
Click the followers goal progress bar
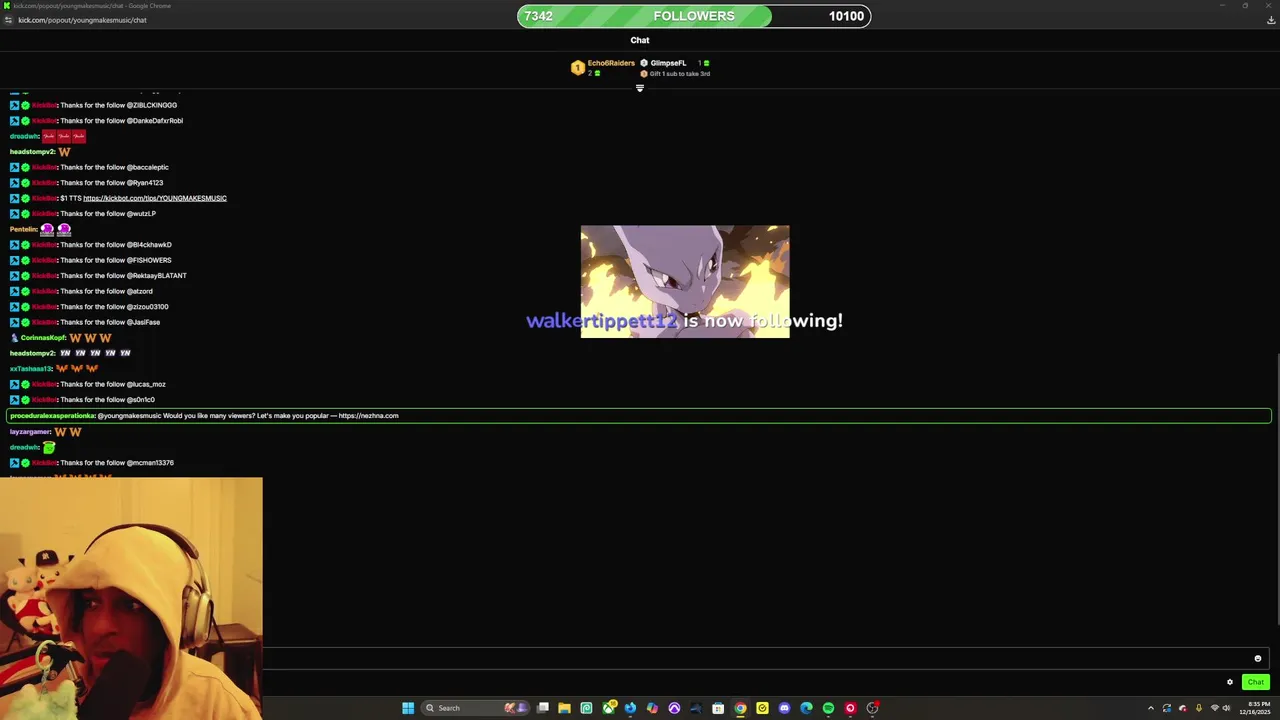coord(694,16)
